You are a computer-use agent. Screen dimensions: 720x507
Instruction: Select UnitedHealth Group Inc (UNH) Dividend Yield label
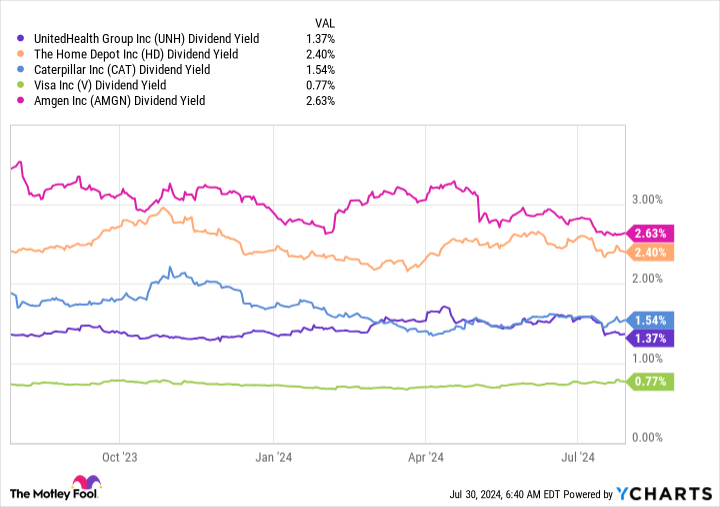point(145,38)
